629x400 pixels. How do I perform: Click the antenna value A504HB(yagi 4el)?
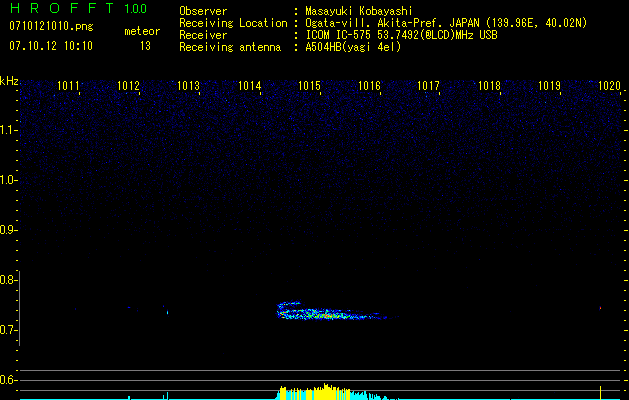coord(353,47)
